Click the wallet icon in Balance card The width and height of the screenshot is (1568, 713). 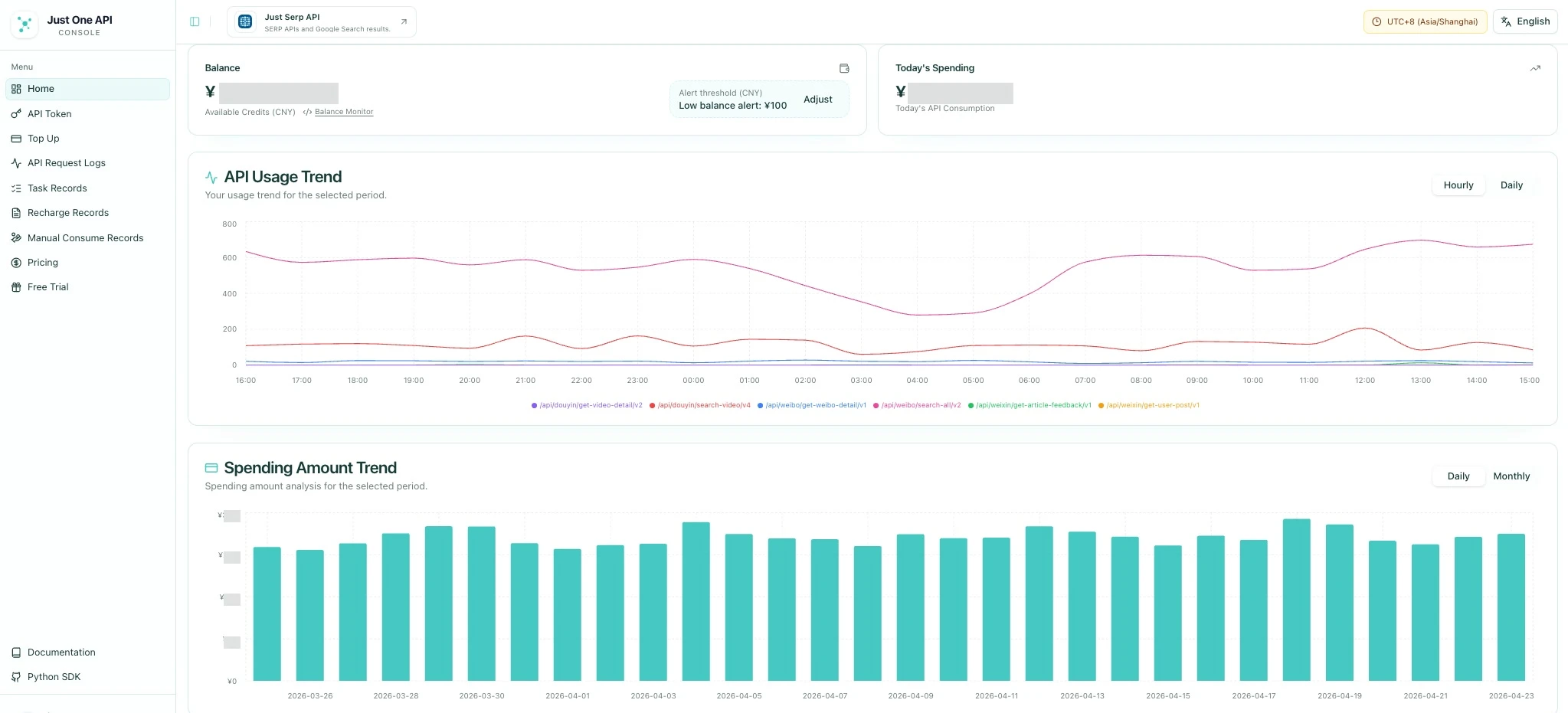pos(844,68)
